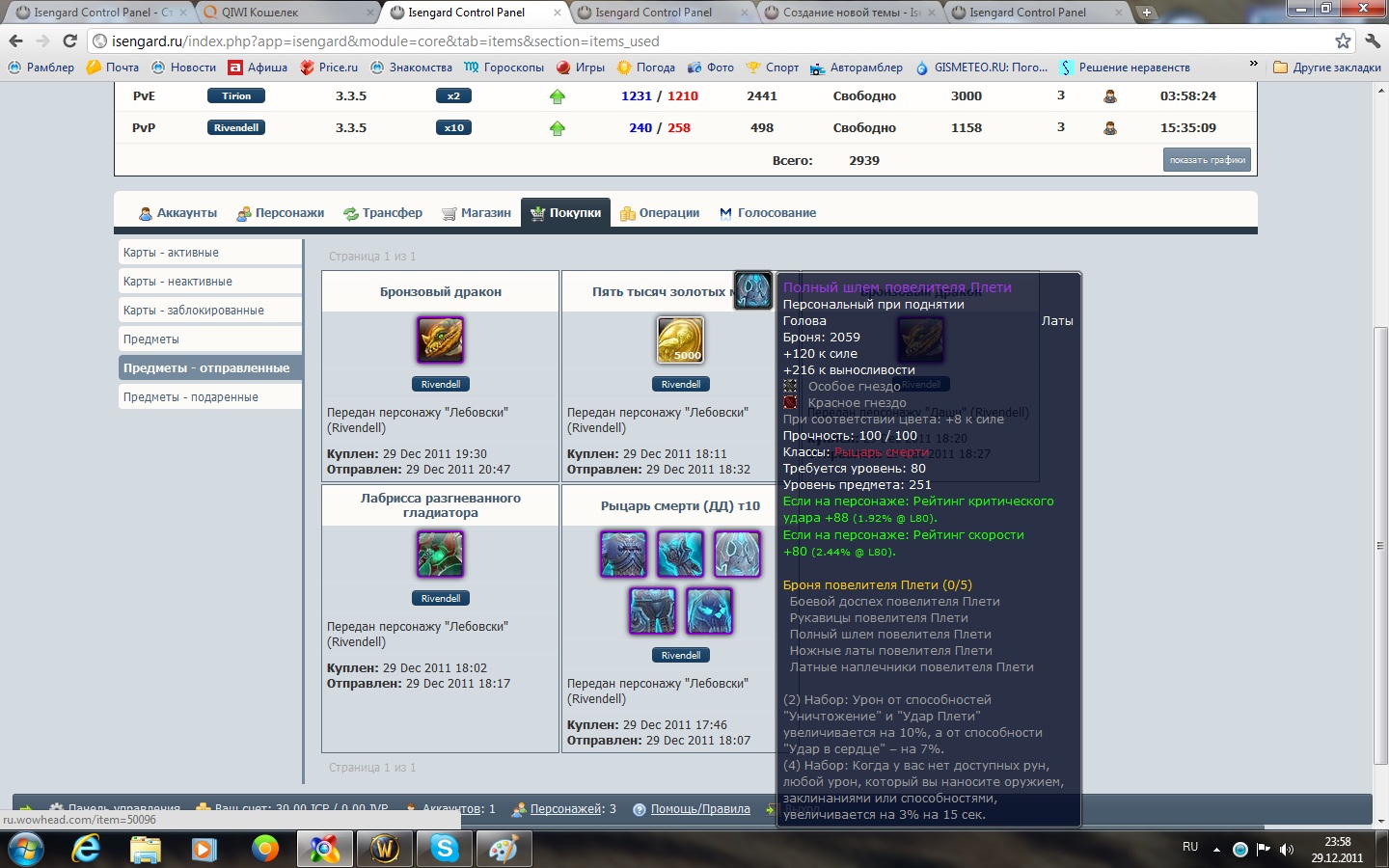Click the browser address bar
Viewport: 1389px width, 868px height.
[x=675, y=41]
